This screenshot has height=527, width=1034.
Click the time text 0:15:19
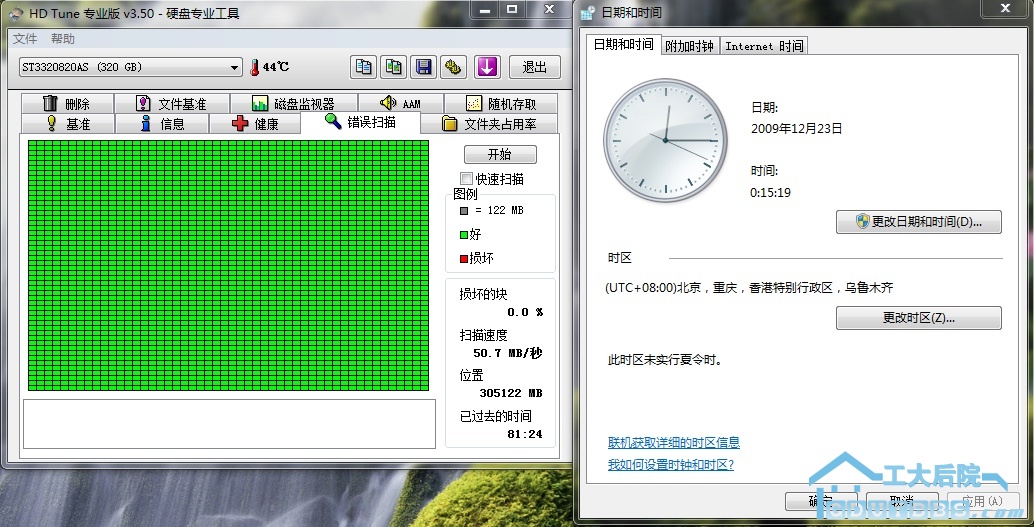pyautogui.click(x=771, y=193)
